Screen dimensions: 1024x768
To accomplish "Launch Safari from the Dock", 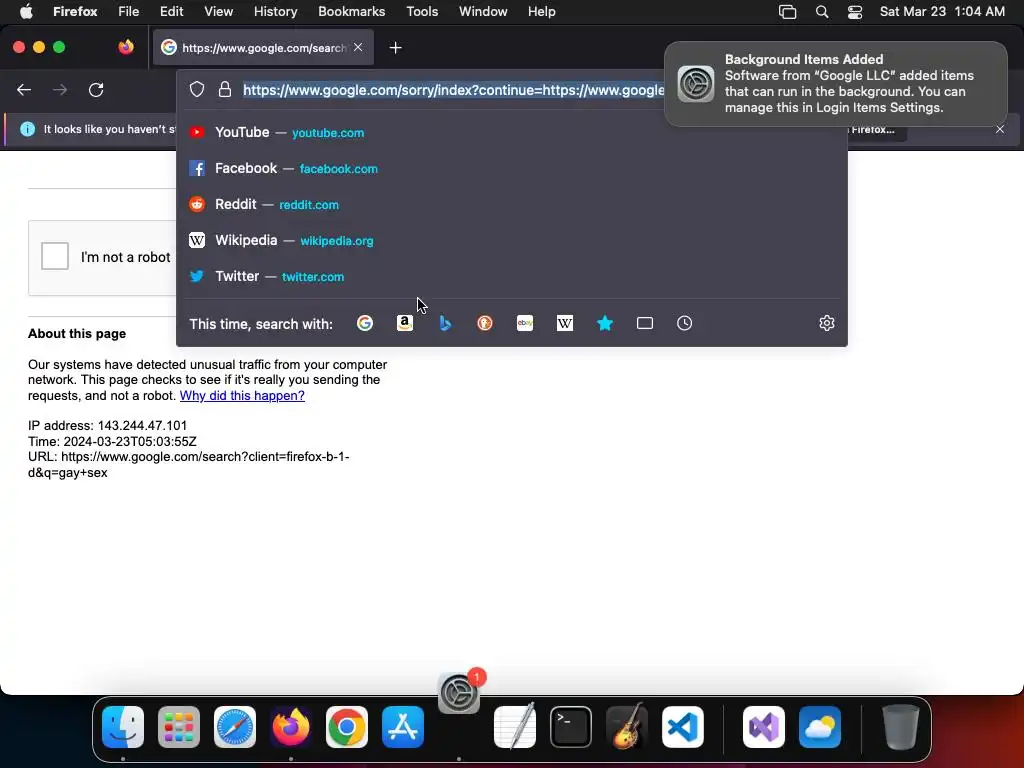I will coord(235,727).
